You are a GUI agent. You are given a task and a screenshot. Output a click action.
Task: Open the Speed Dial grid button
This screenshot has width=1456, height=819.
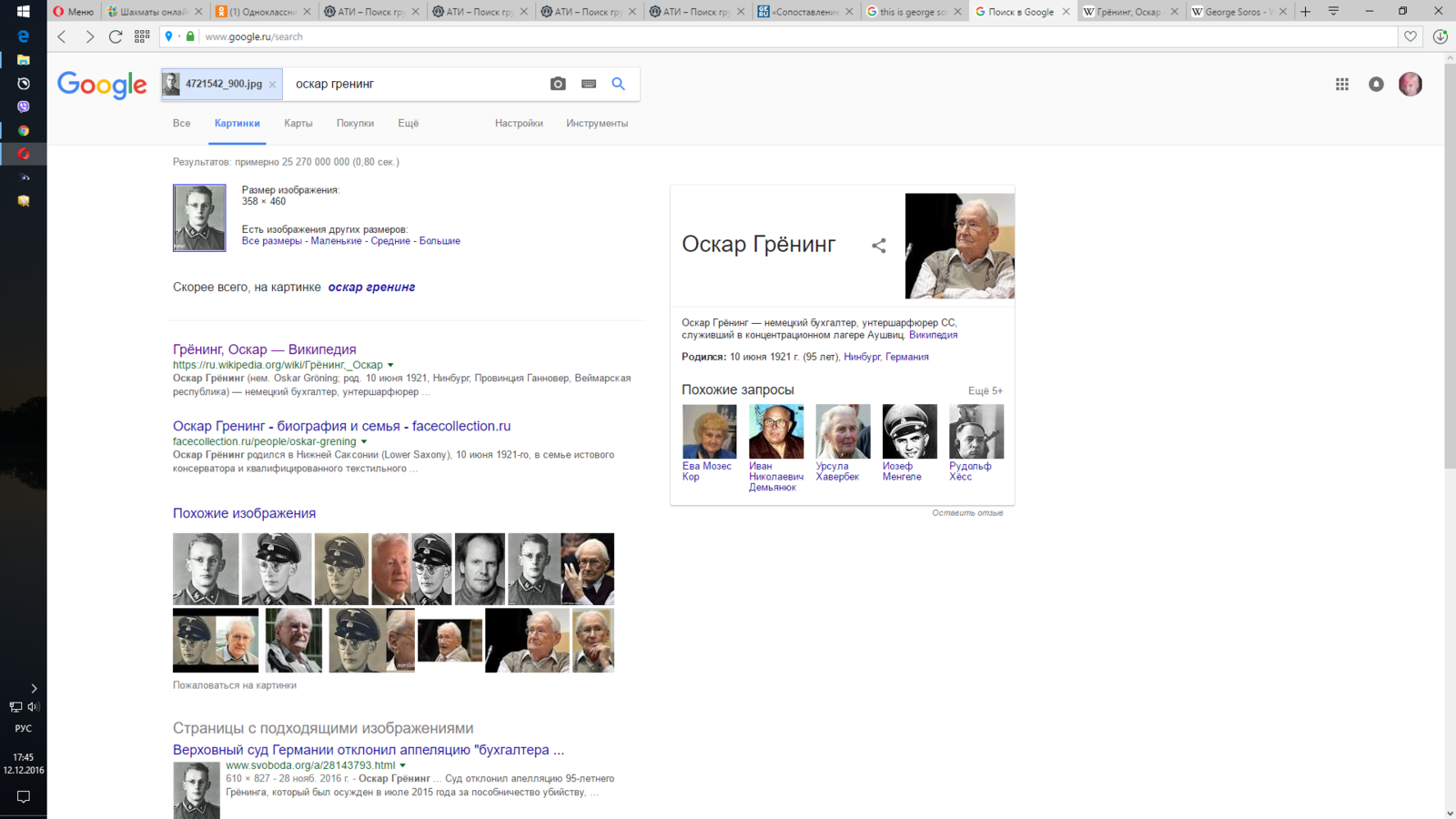pyautogui.click(x=142, y=36)
